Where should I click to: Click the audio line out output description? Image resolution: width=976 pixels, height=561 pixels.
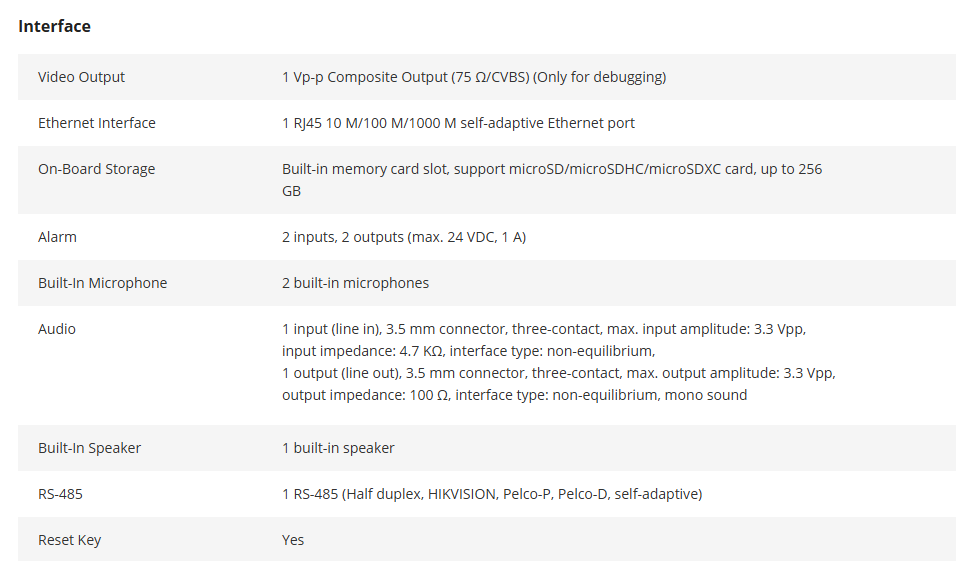pyautogui.click(x=559, y=384)
